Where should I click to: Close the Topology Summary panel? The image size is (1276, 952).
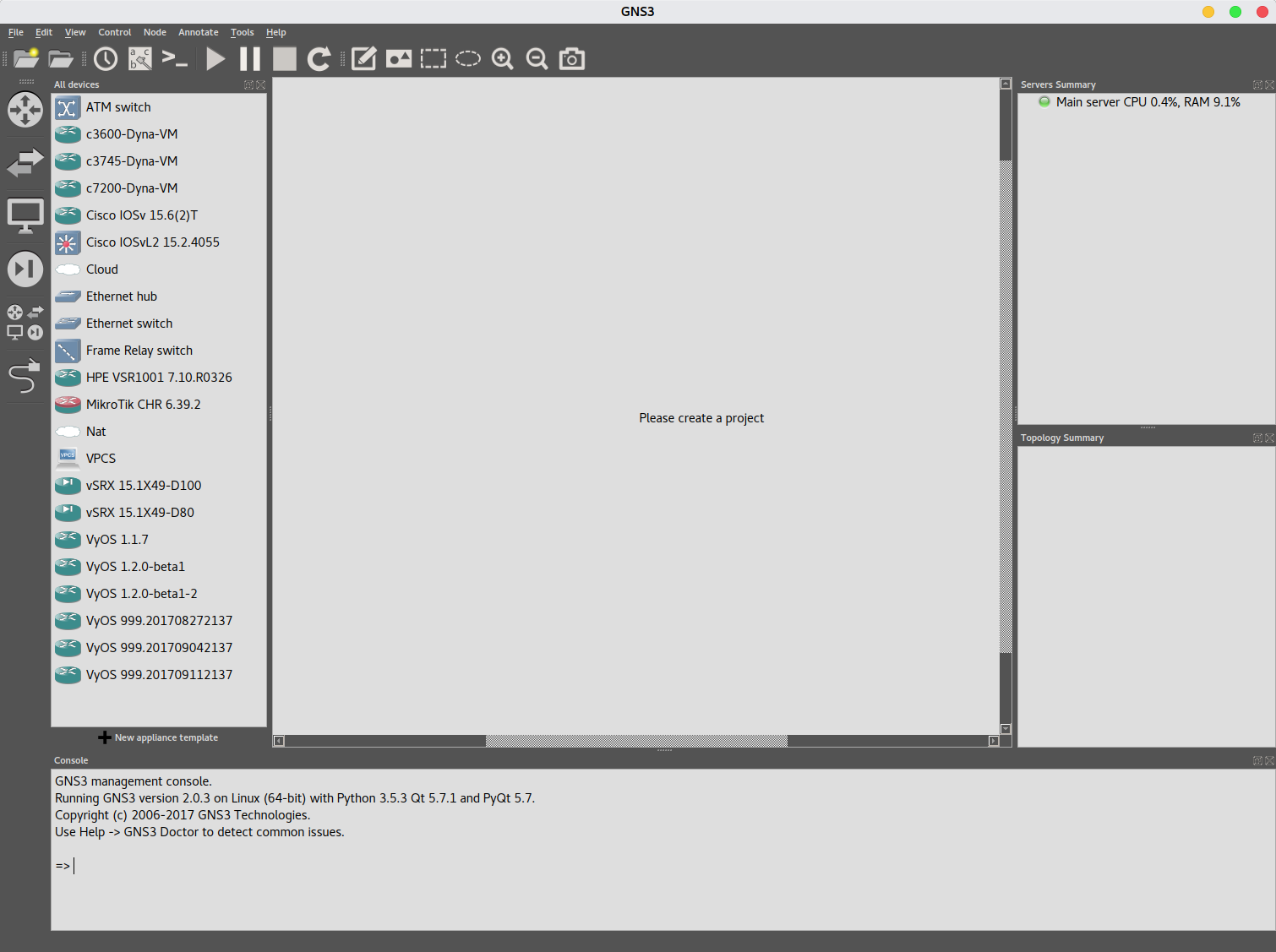click(1269, 438)
